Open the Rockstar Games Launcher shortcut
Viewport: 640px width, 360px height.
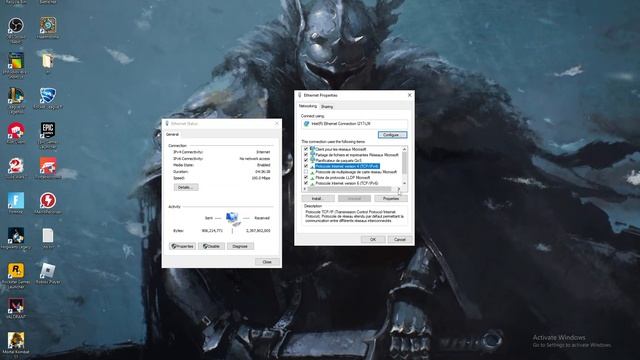tap(16, 271)
